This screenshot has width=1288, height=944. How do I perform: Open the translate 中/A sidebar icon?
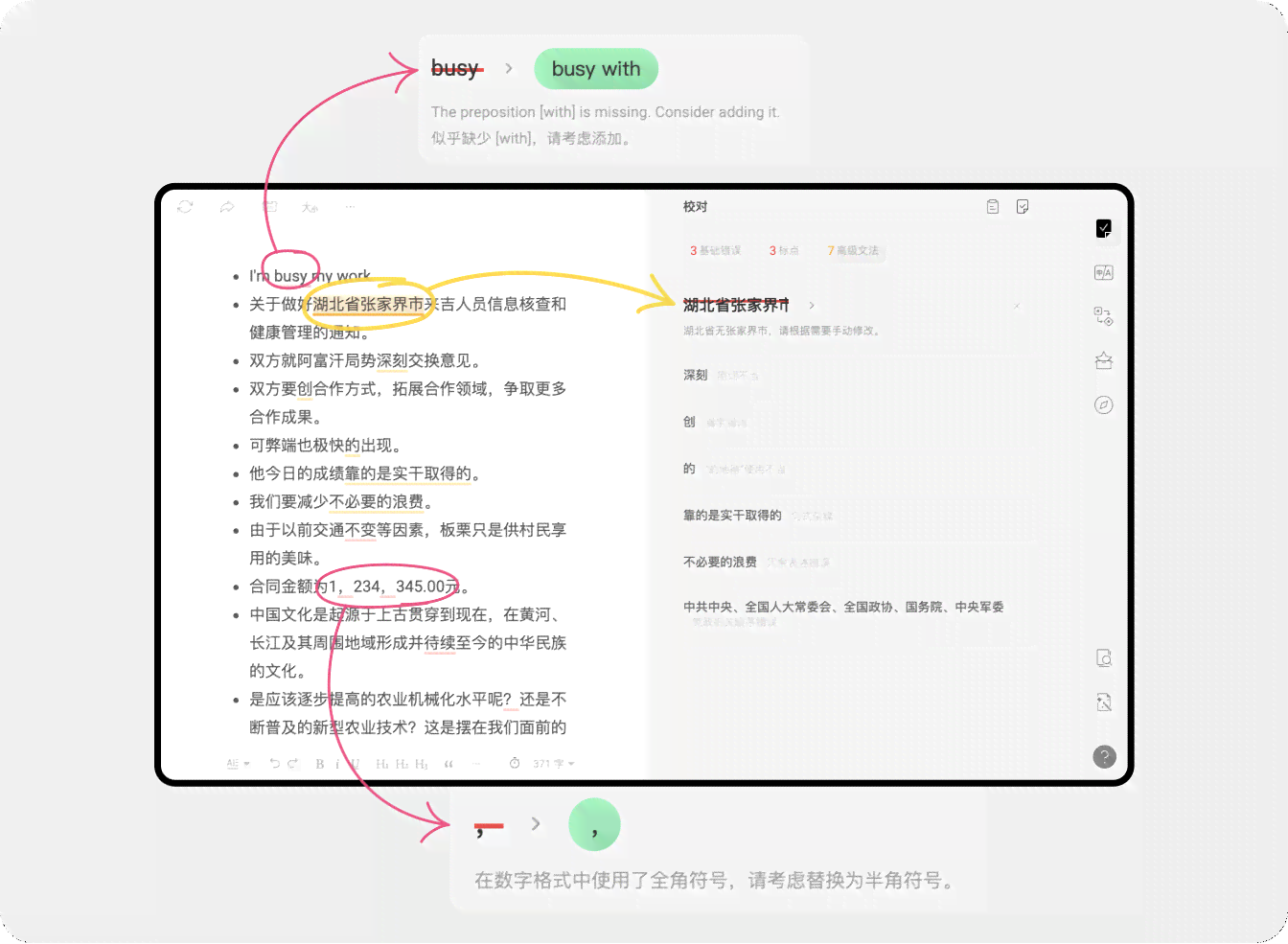(1104, 272)
